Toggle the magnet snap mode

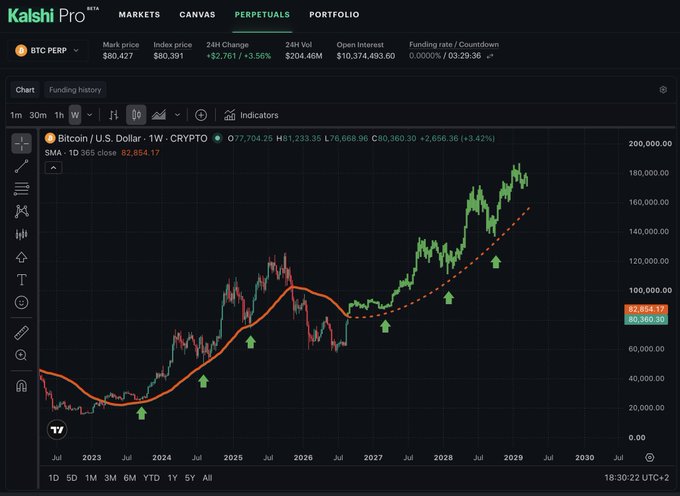pos(22,385)
